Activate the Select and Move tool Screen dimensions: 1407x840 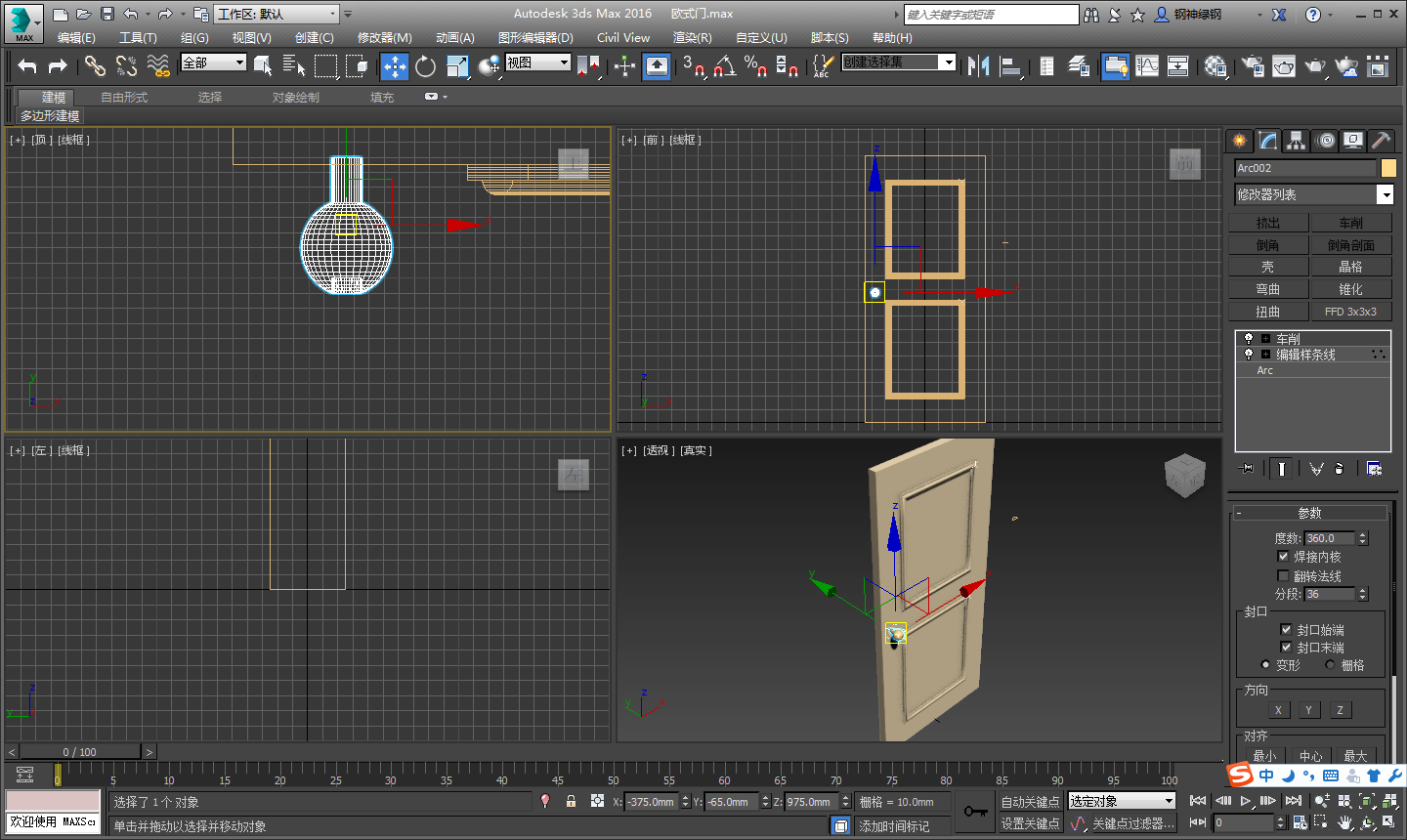[395, 65]
